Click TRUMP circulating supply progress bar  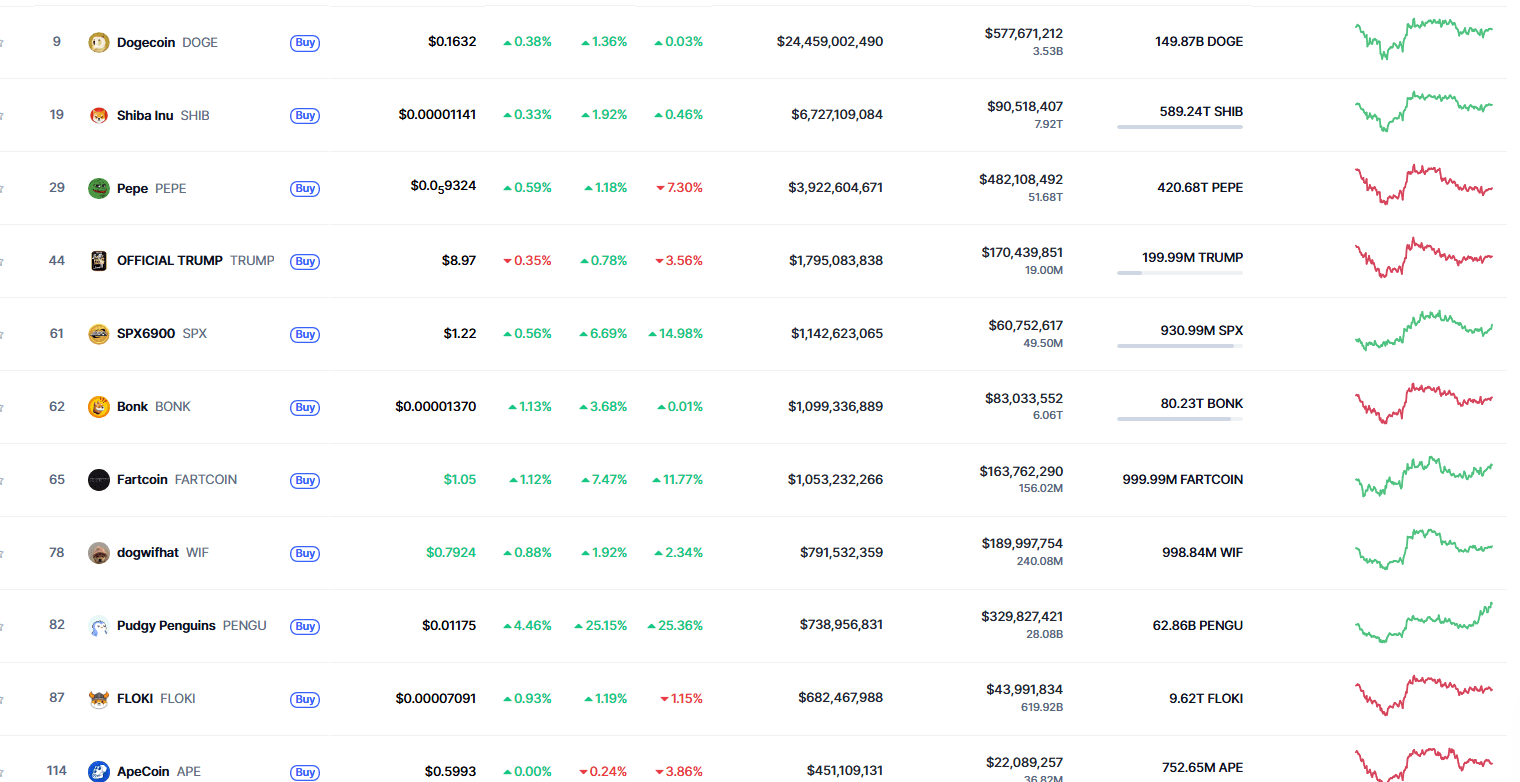[1180, 273]
